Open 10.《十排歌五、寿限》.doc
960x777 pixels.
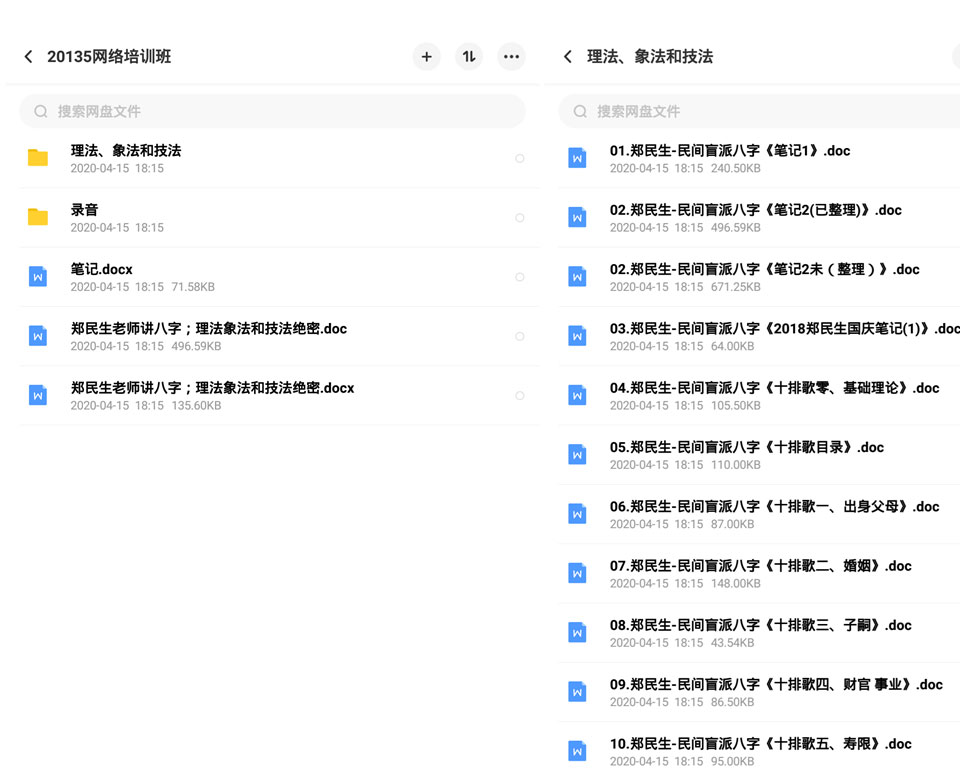pos(760,745)
